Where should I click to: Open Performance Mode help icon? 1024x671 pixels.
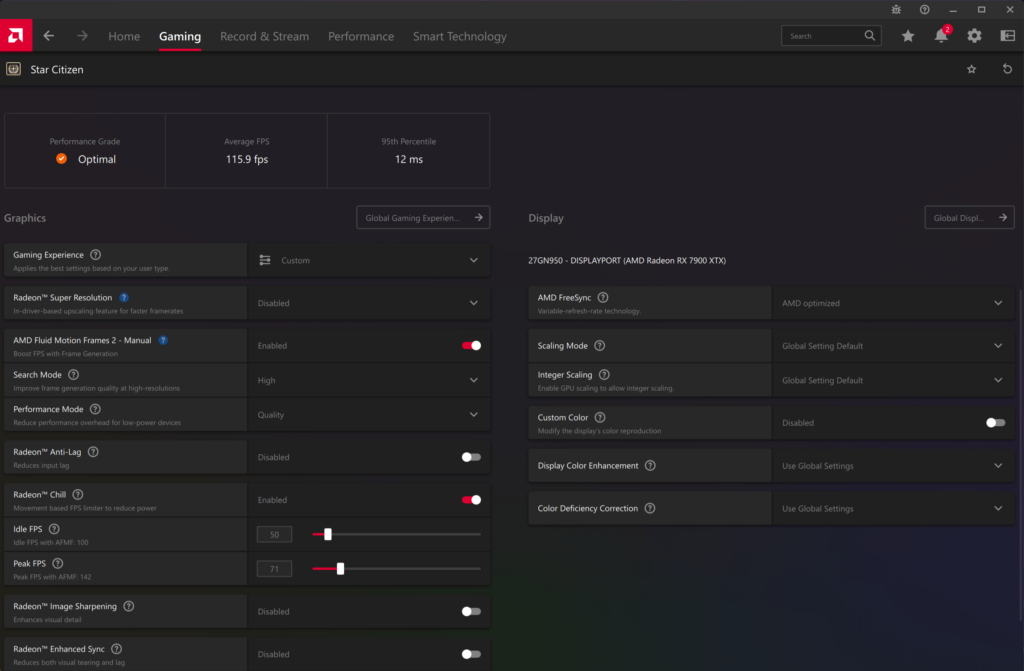95,409
